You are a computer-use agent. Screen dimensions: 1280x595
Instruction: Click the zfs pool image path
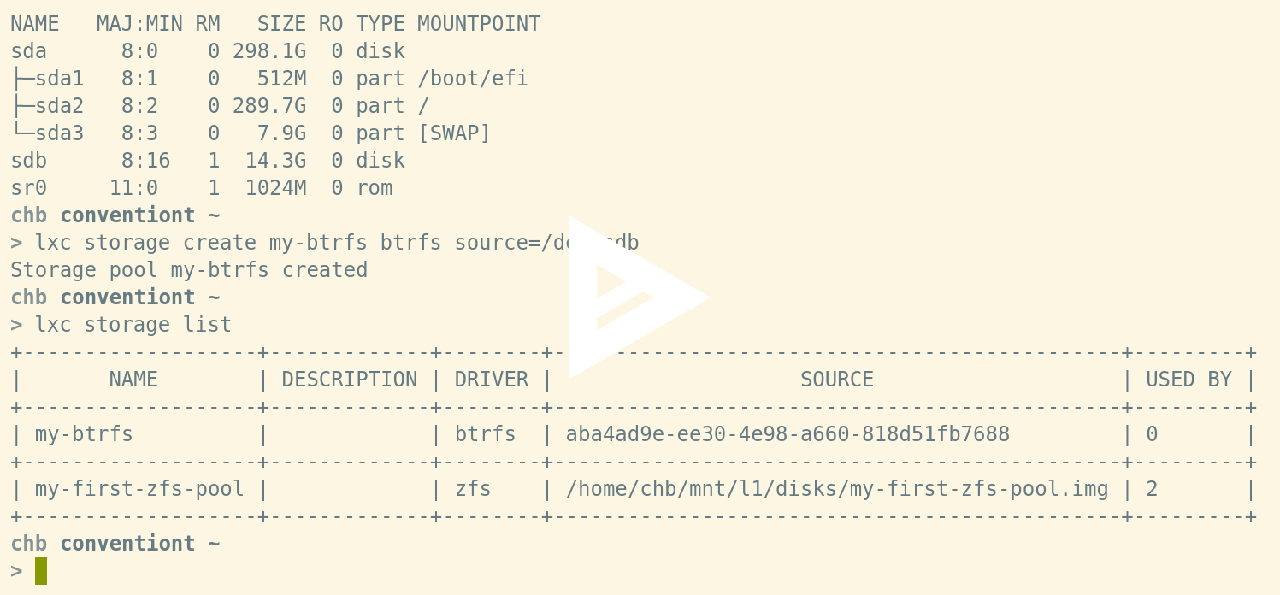(x=837, y=489)
